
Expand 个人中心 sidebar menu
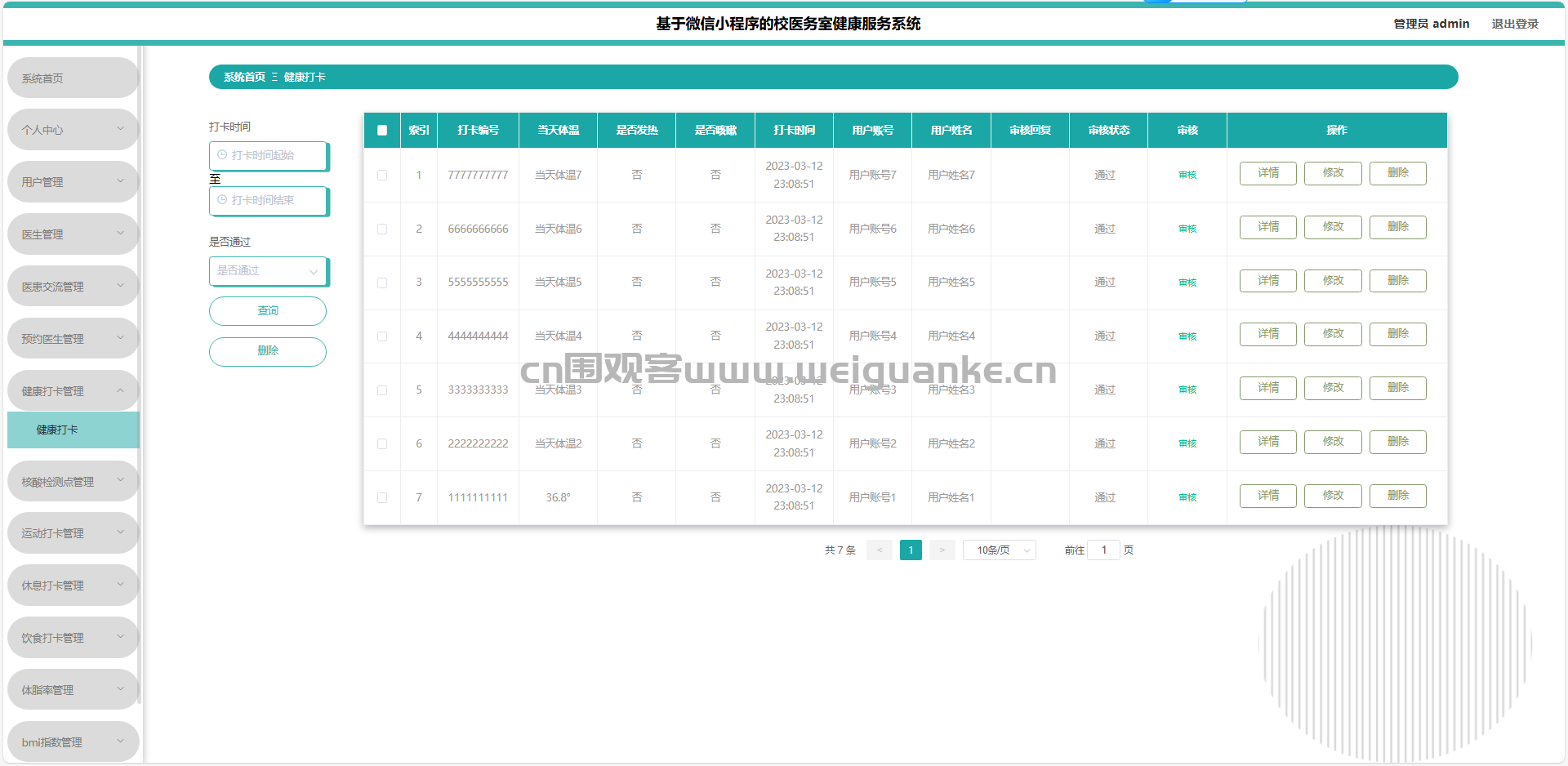pos(73,129)
